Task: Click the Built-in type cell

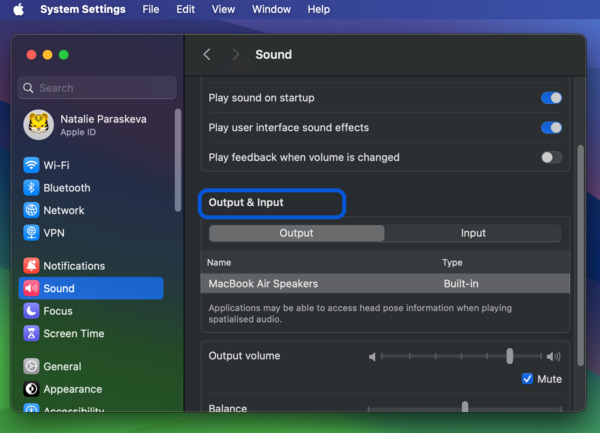Action: click(461, 283)
